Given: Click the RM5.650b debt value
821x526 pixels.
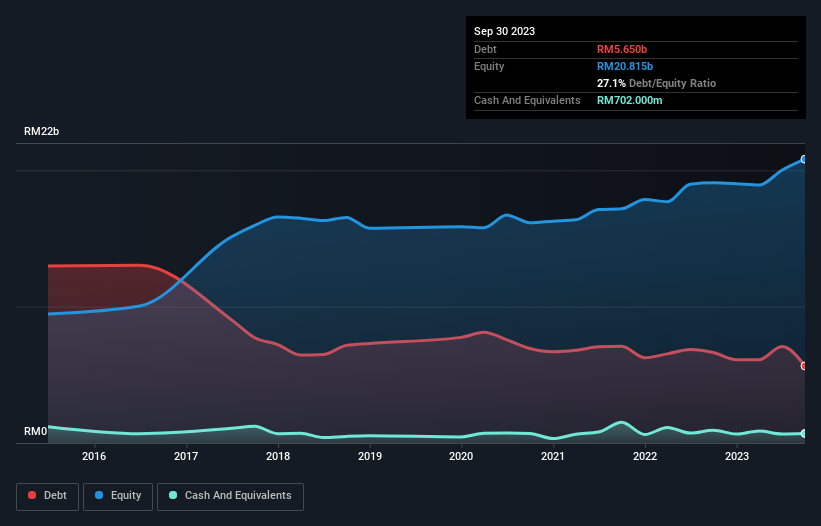Looking at the screenshot, I should point(622,49).
